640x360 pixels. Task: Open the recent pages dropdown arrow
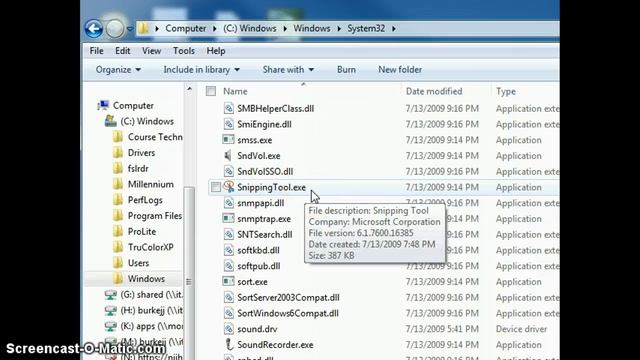(130, 29)
